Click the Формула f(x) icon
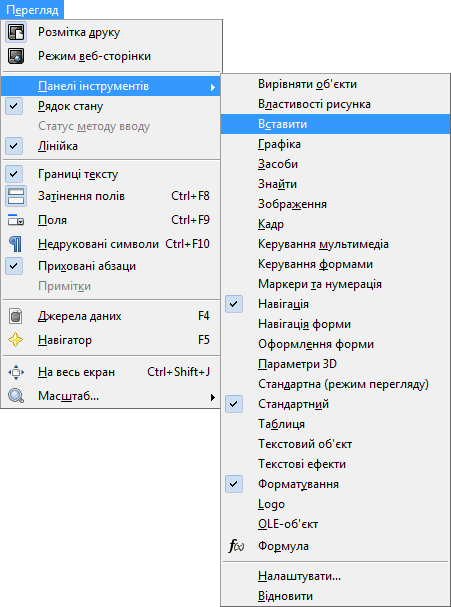Screen dimensions: 451x607 237,546
